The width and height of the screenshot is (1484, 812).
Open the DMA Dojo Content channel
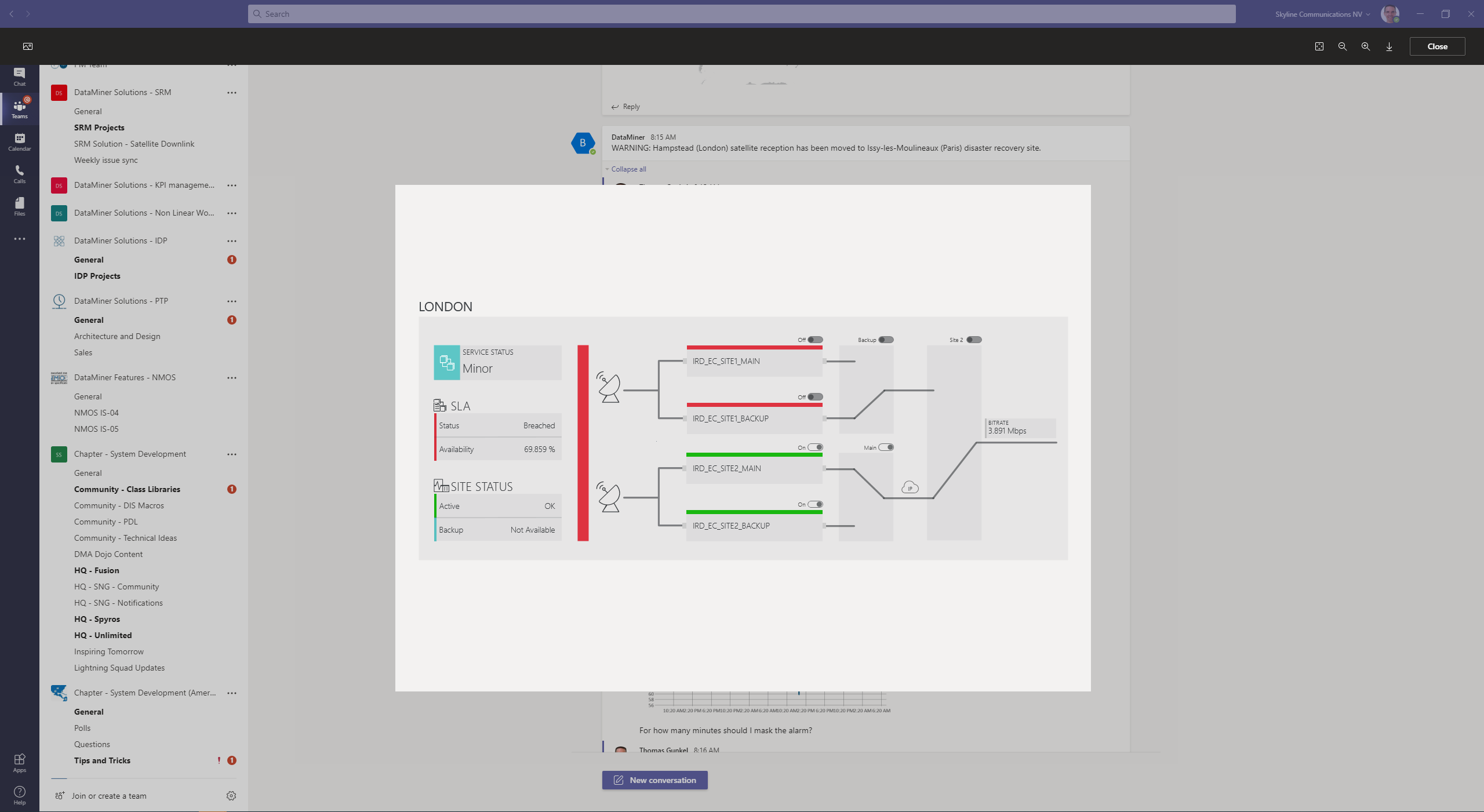click(x=108, y=554)
